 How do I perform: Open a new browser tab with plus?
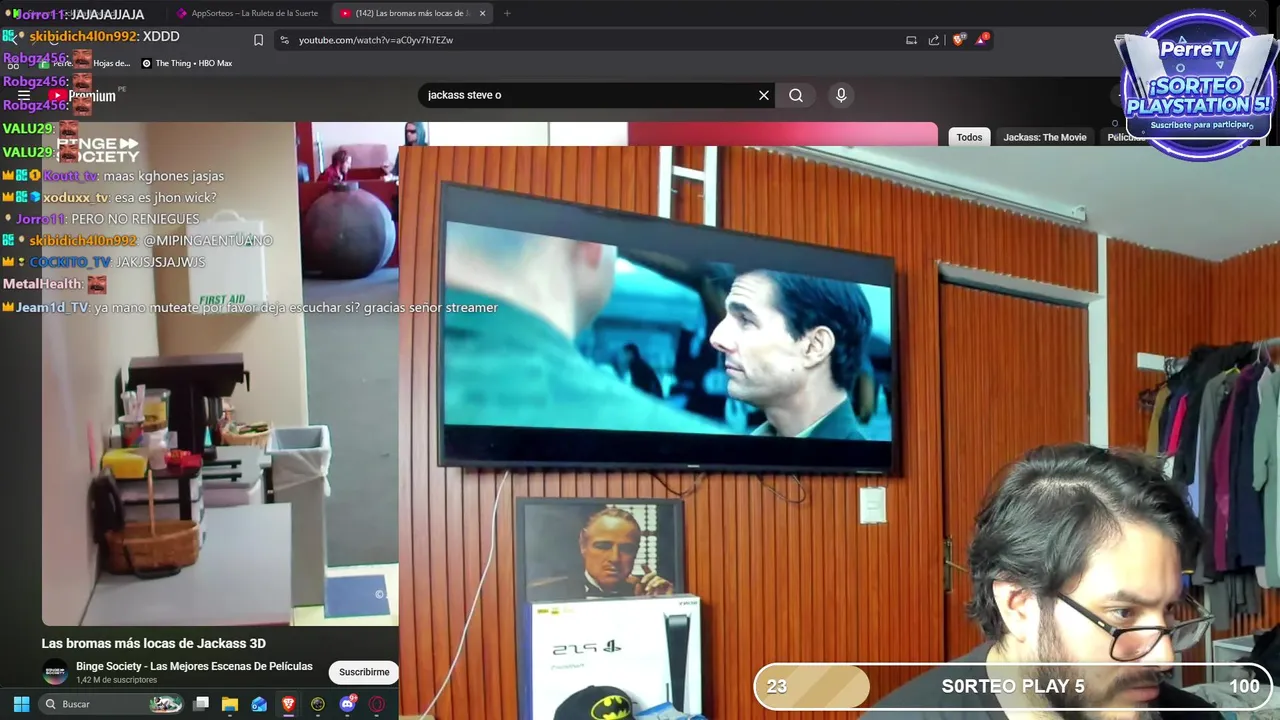(507, 13)
